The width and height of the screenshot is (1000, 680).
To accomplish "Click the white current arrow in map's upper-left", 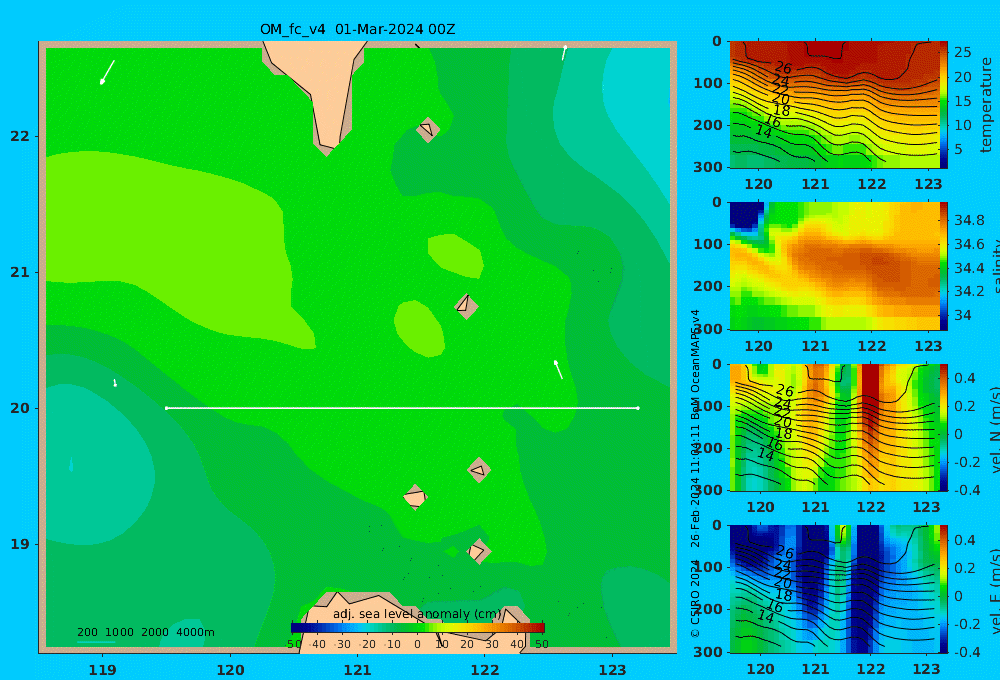I will pos(107,72).
